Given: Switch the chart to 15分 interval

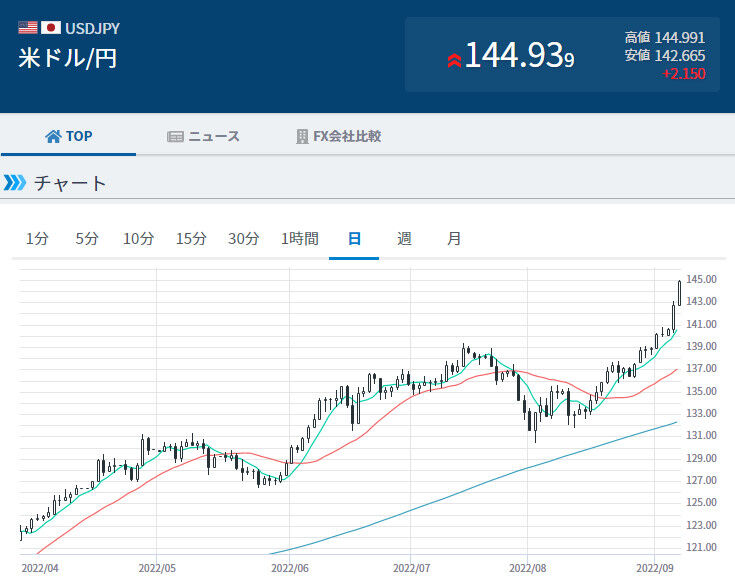Looking at the screenshot, I should [x=191, y=239].
